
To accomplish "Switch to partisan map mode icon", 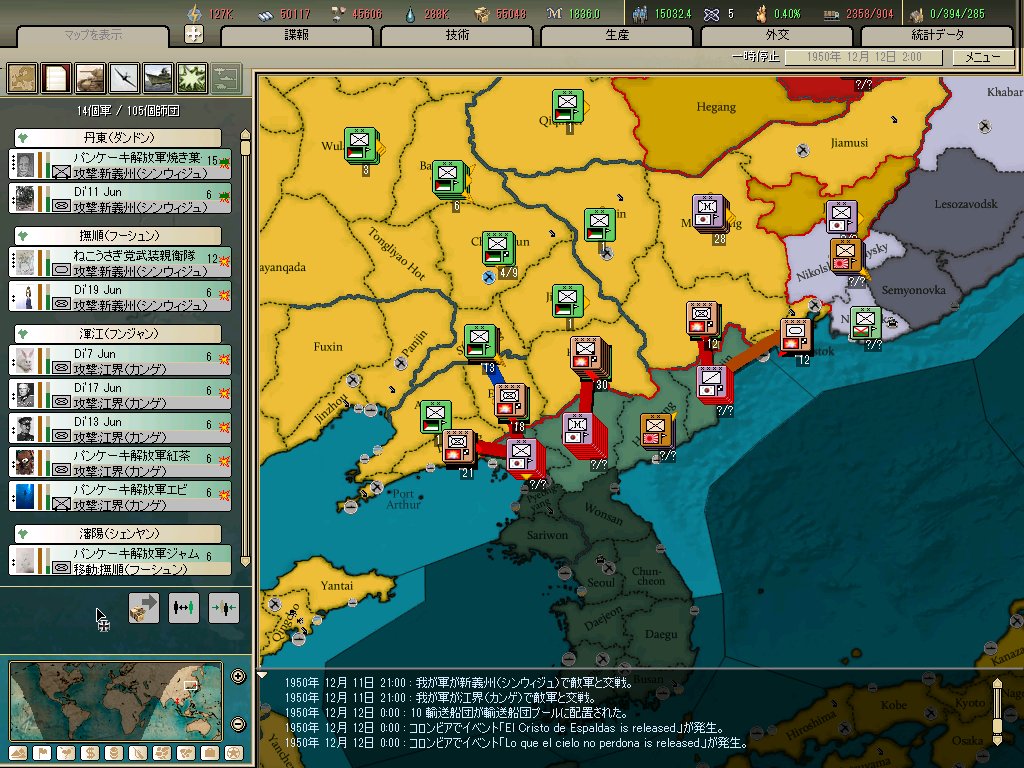I will (138, 753).
